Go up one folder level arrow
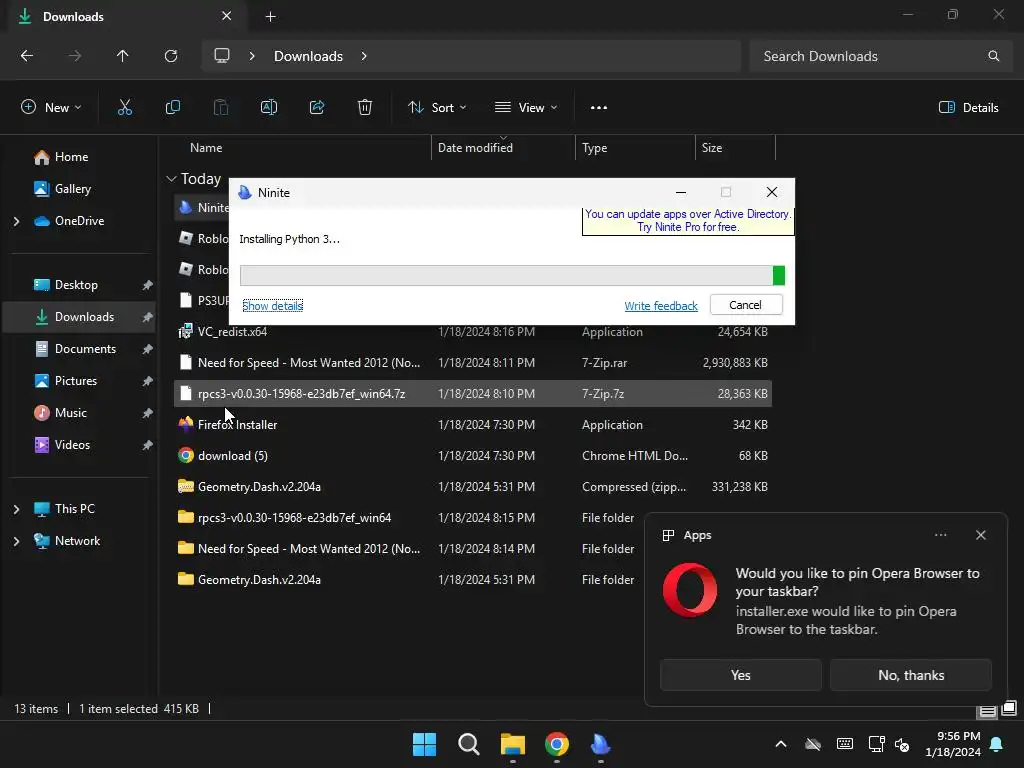Screen dimensions: 1024x768 [x=122, y=56]
